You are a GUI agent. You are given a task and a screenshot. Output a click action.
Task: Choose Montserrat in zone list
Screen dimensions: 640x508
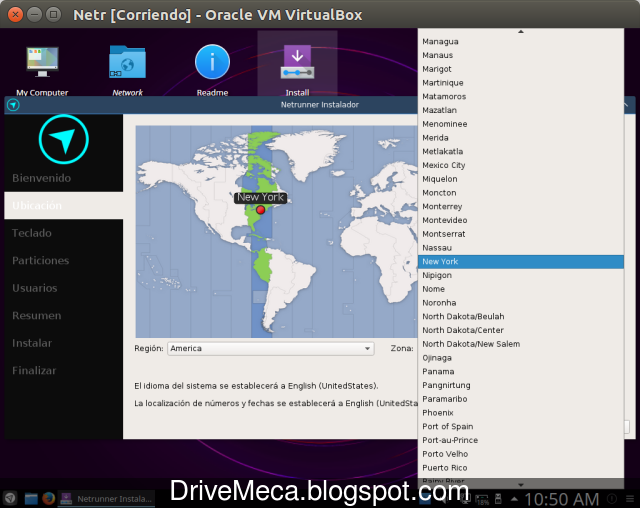coord(521,234)
